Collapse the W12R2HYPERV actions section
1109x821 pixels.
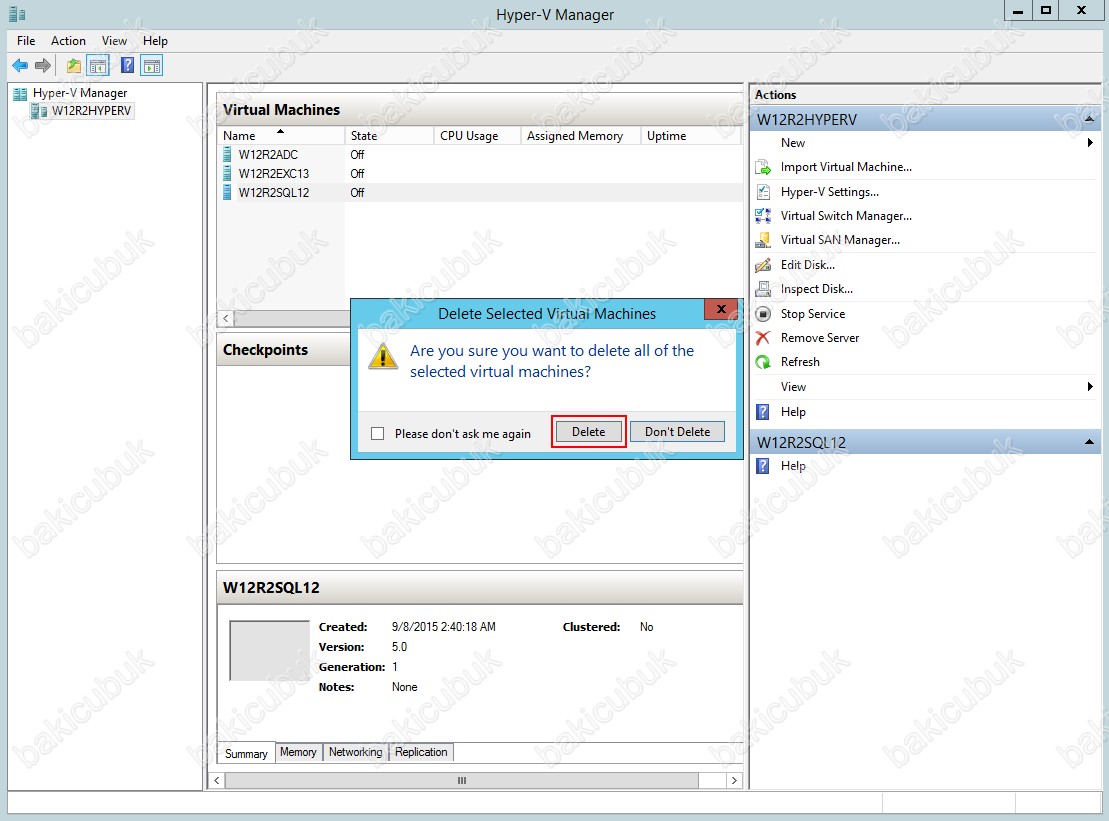pyautogui.click(x=1089, y=119)
